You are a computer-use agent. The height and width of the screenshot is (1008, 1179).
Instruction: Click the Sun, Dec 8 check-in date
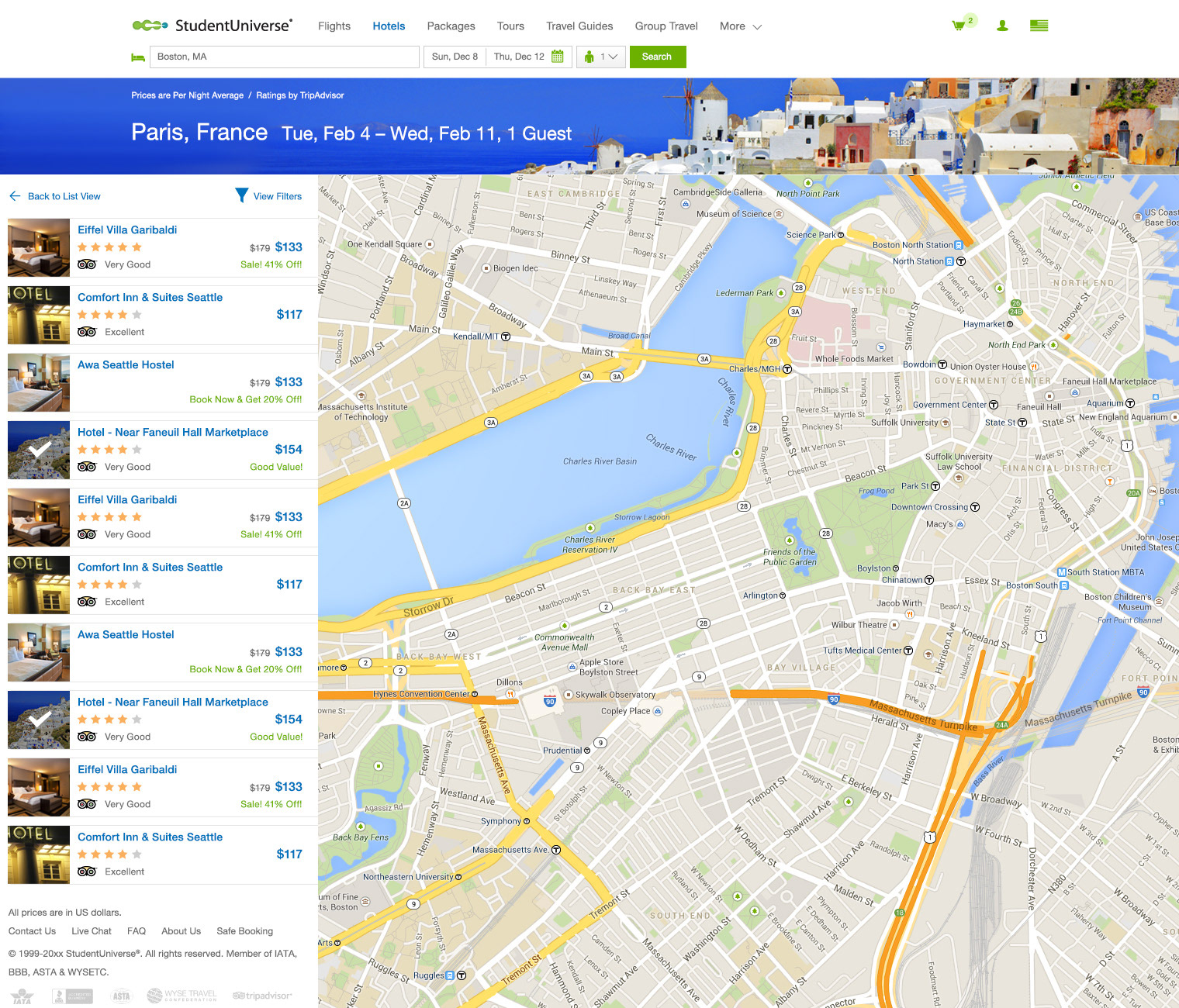click(x=455, y=57)
